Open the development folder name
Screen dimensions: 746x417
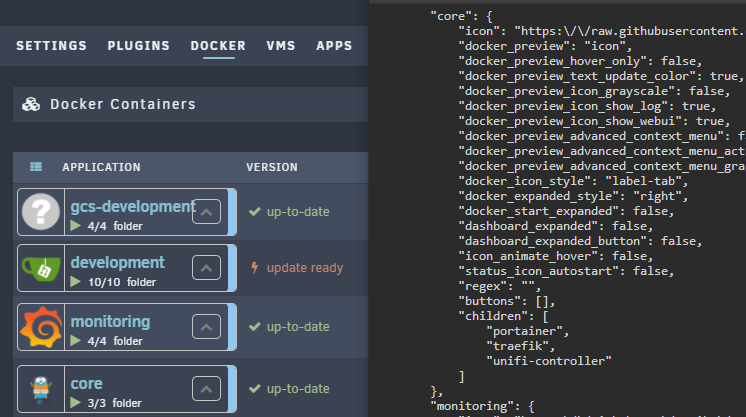tap(118, 262)
